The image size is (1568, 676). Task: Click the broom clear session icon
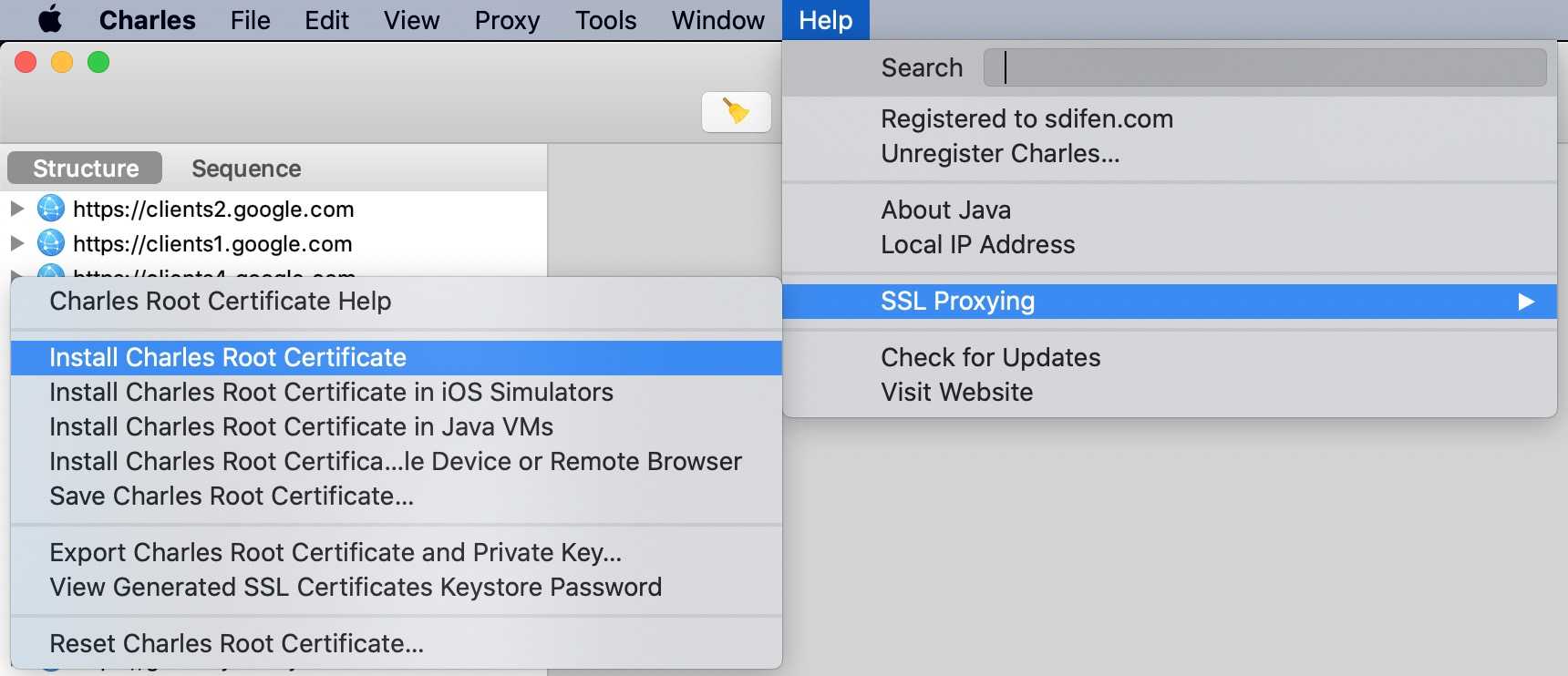click(736, 111)
